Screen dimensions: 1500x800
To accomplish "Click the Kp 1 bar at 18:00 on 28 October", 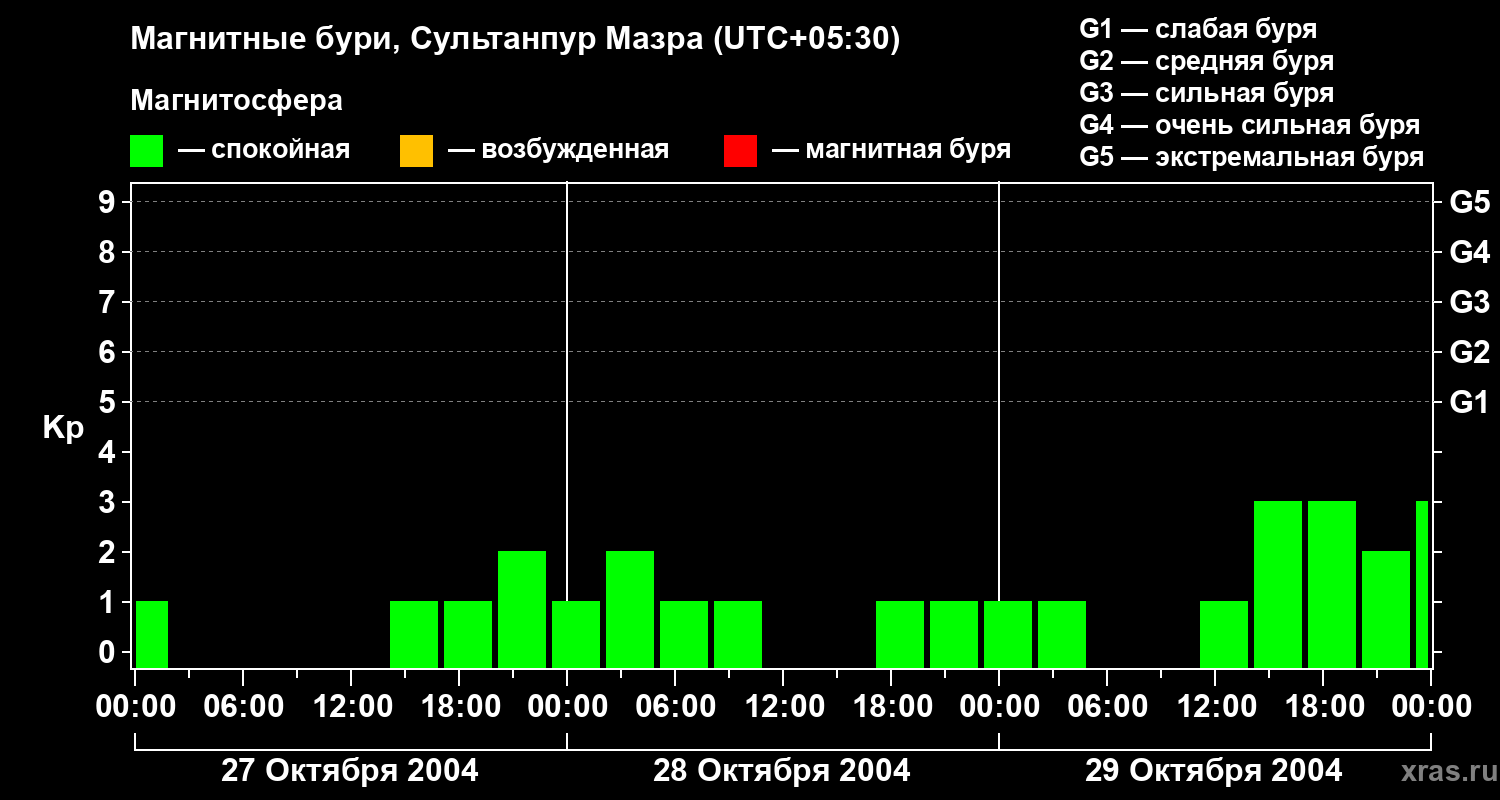I will coord(900,635).
